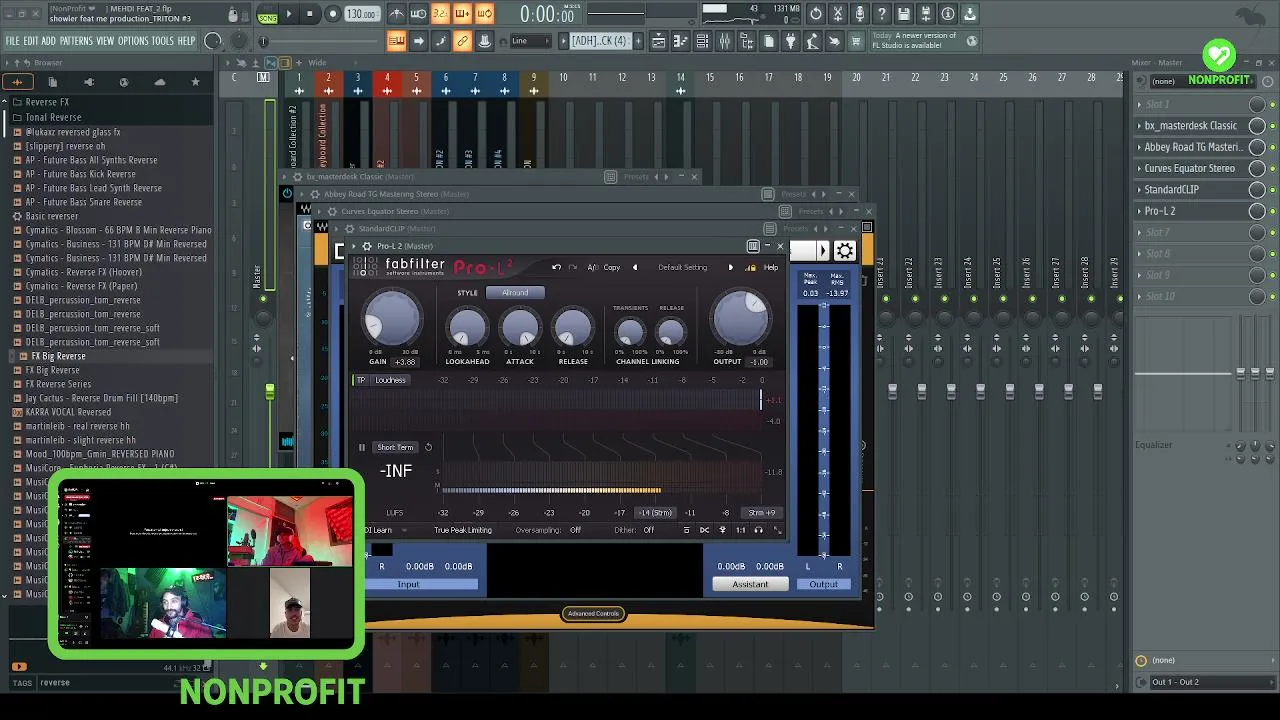Pause the Pro-L 2 loudness meter
The height and width of the screenshot is (720, 1280).
(x=362, y=447)
